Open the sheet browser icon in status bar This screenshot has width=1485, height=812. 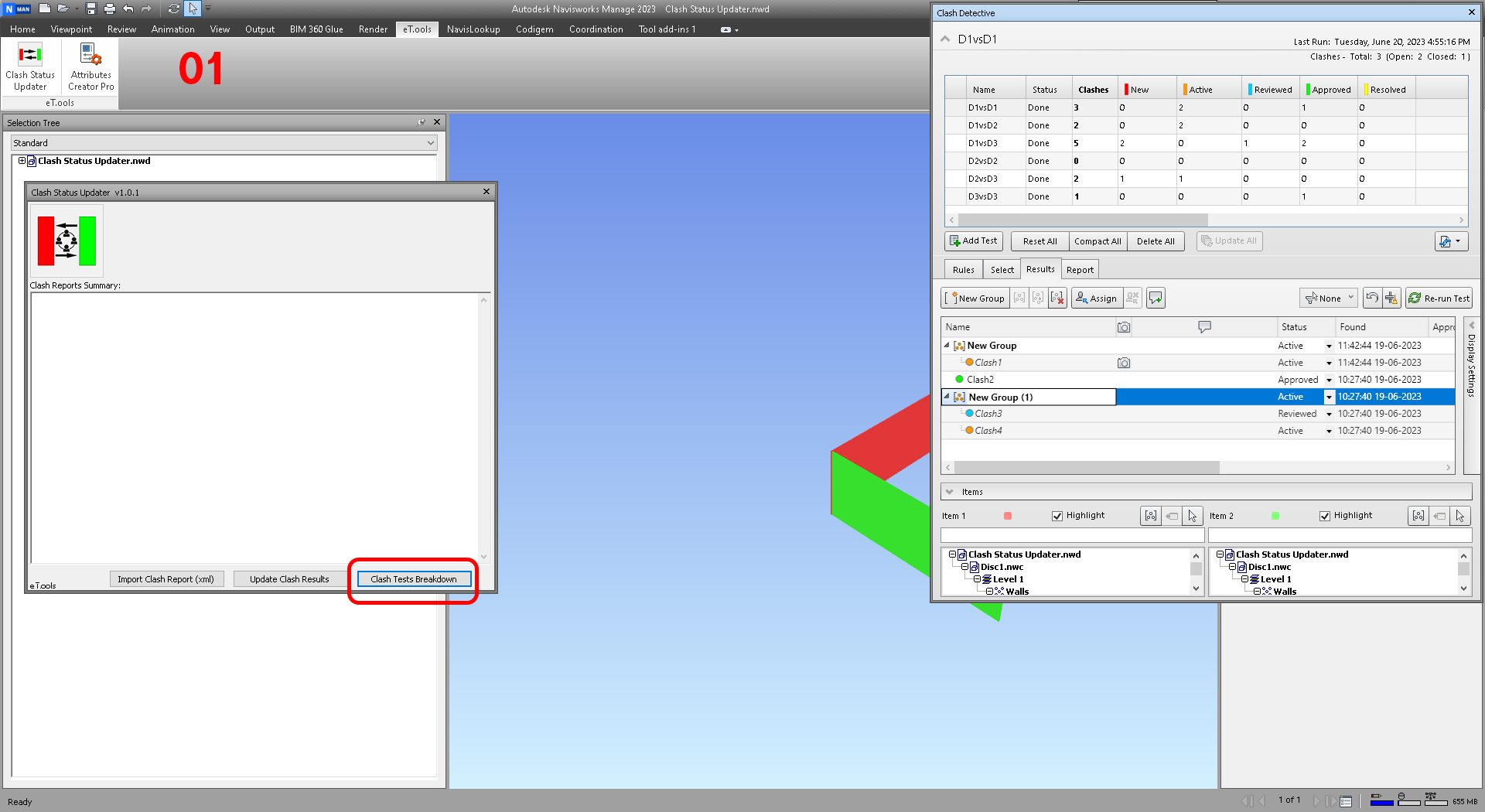(1346, 801)
